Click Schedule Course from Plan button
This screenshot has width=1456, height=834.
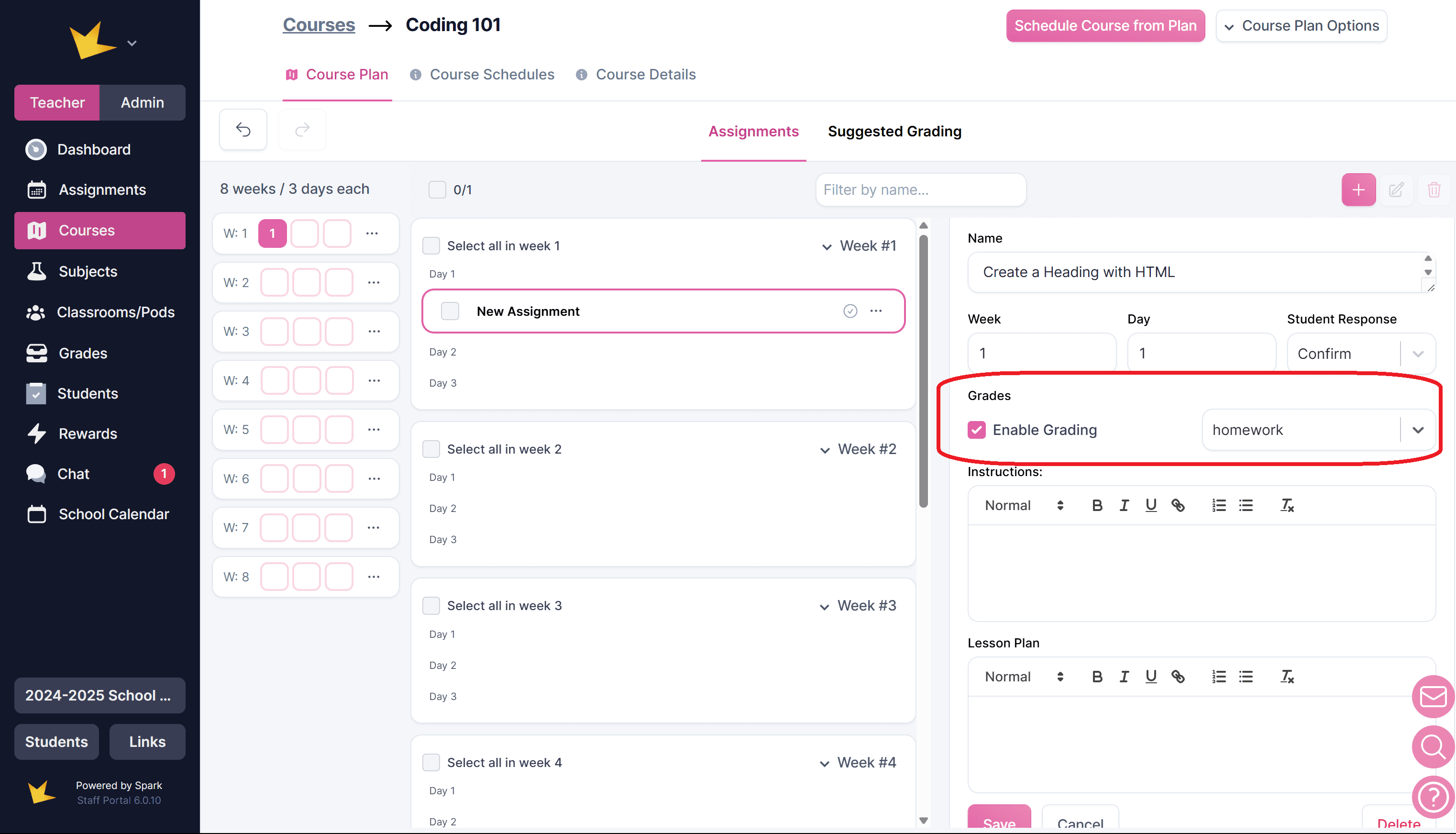tap(1105, 26)
